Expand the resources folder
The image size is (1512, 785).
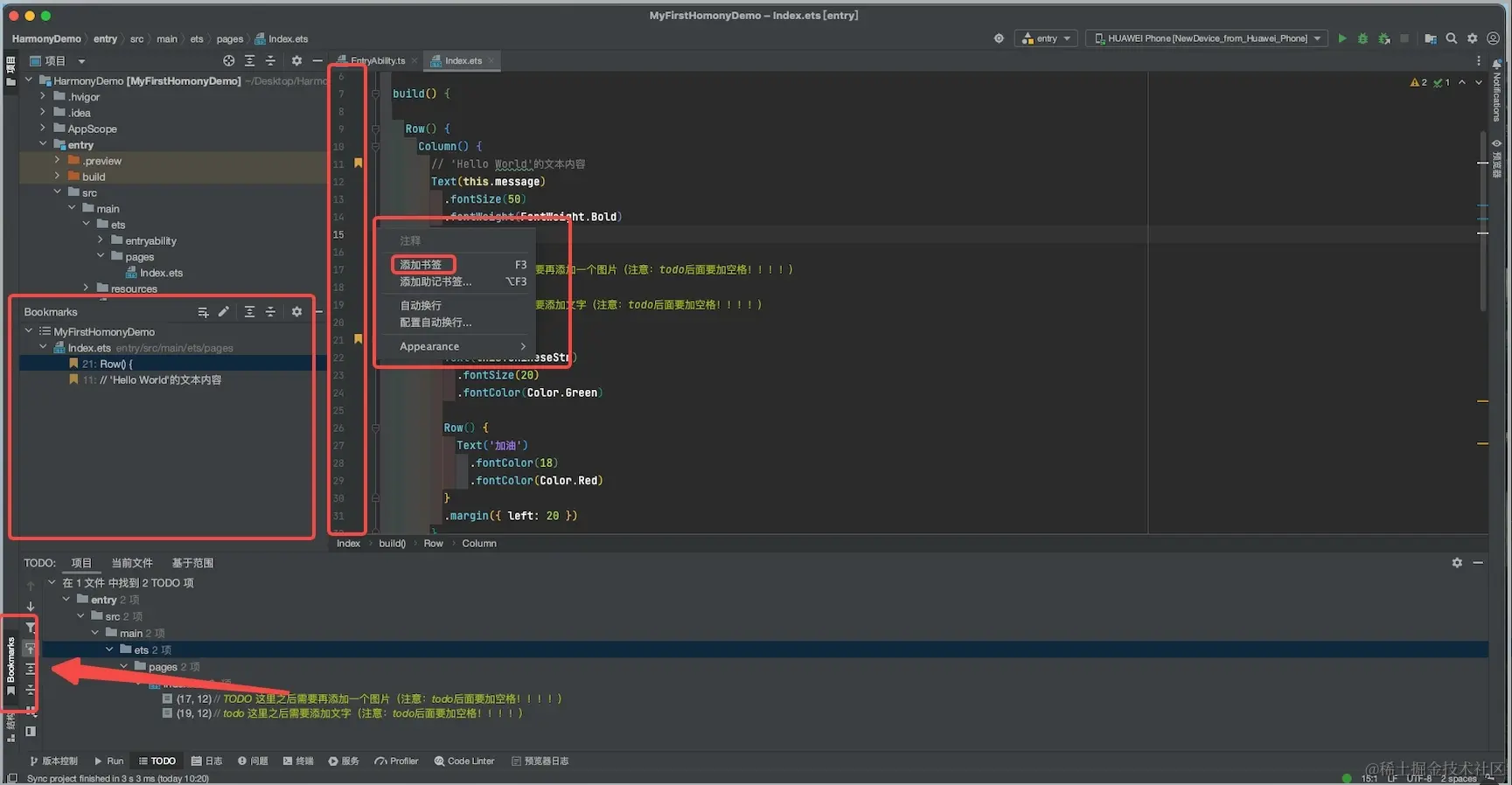click(86, 288)
